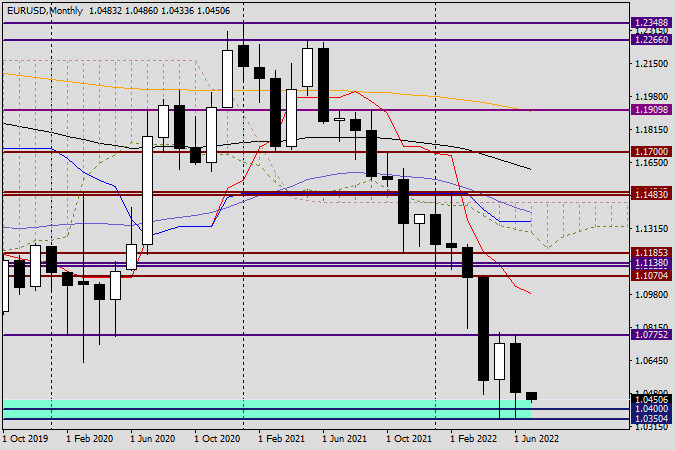Click the 1.21500 price scale value

(652, 64)
